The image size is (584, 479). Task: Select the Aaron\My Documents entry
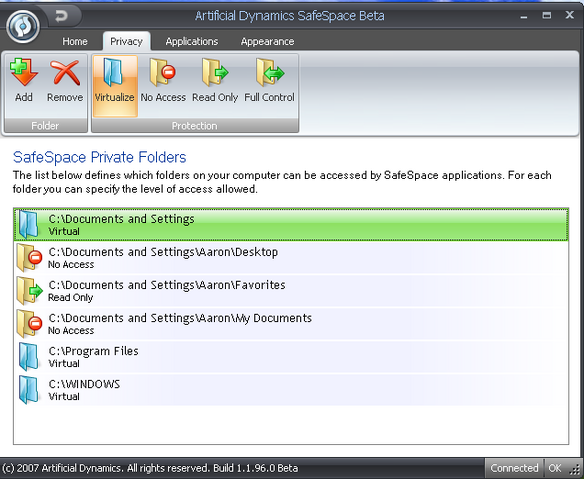(291, 324)
